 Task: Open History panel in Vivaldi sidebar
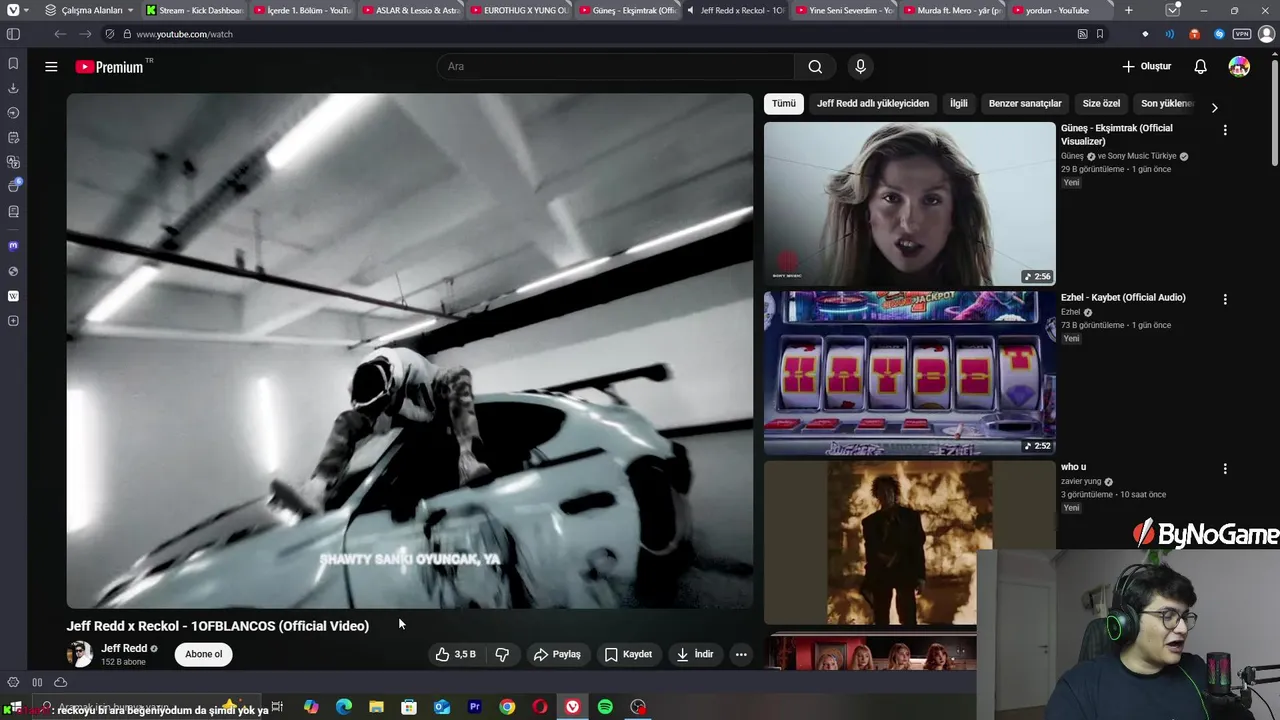[13, 113]
